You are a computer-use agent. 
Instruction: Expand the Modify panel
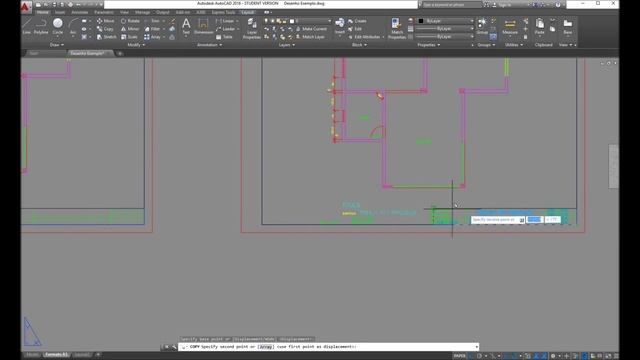[x=136, y=45]
